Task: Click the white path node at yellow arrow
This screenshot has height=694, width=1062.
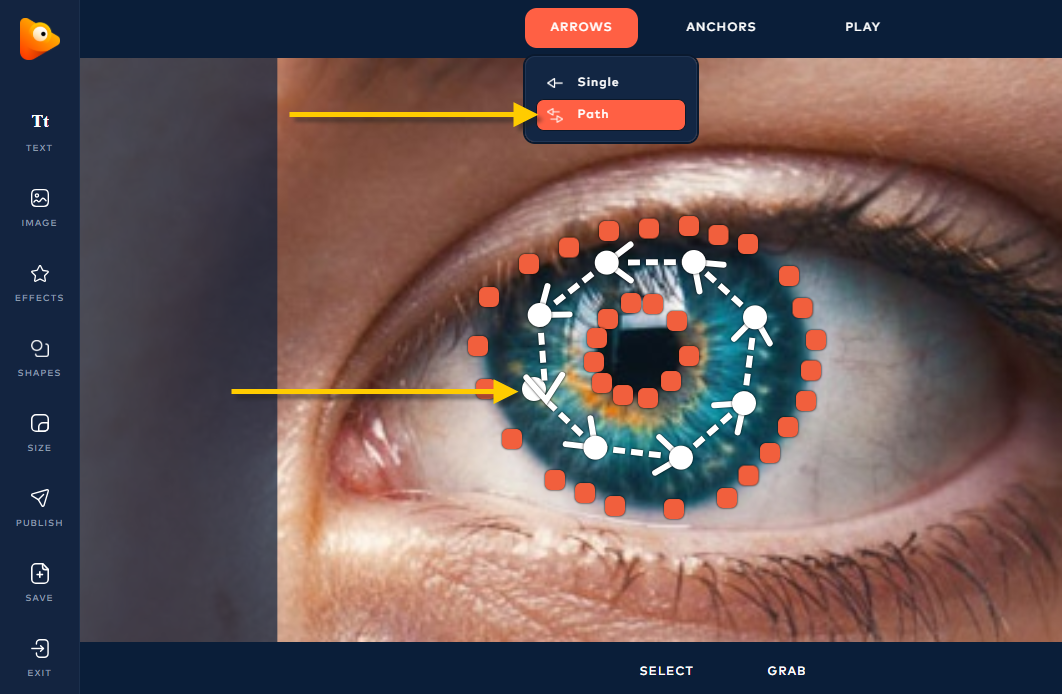Action: (534, 389)
